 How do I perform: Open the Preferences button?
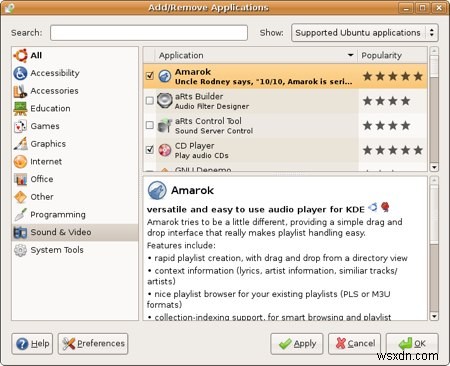[93, 344]
